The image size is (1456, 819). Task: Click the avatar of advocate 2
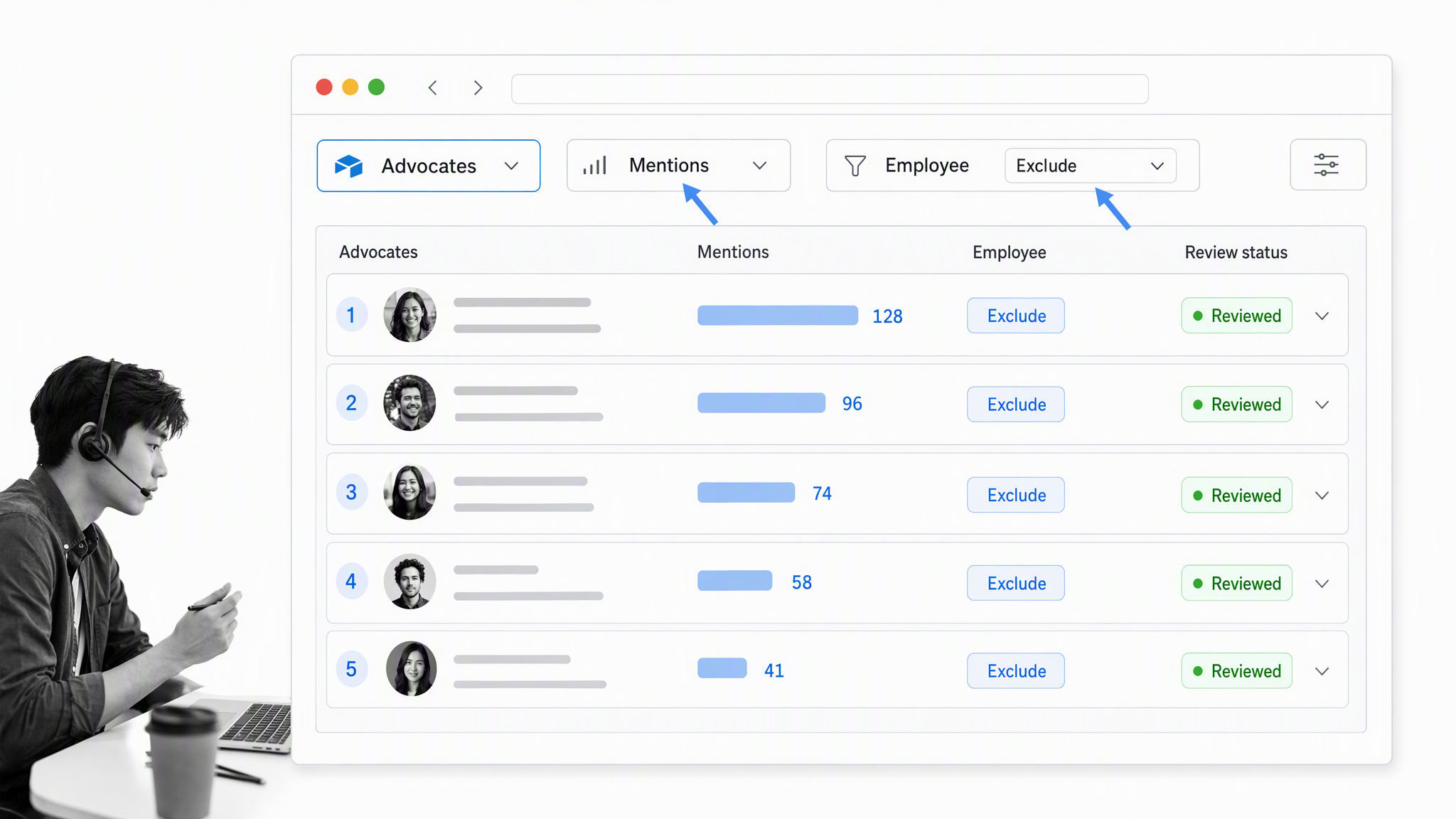[x=410, y=403]
